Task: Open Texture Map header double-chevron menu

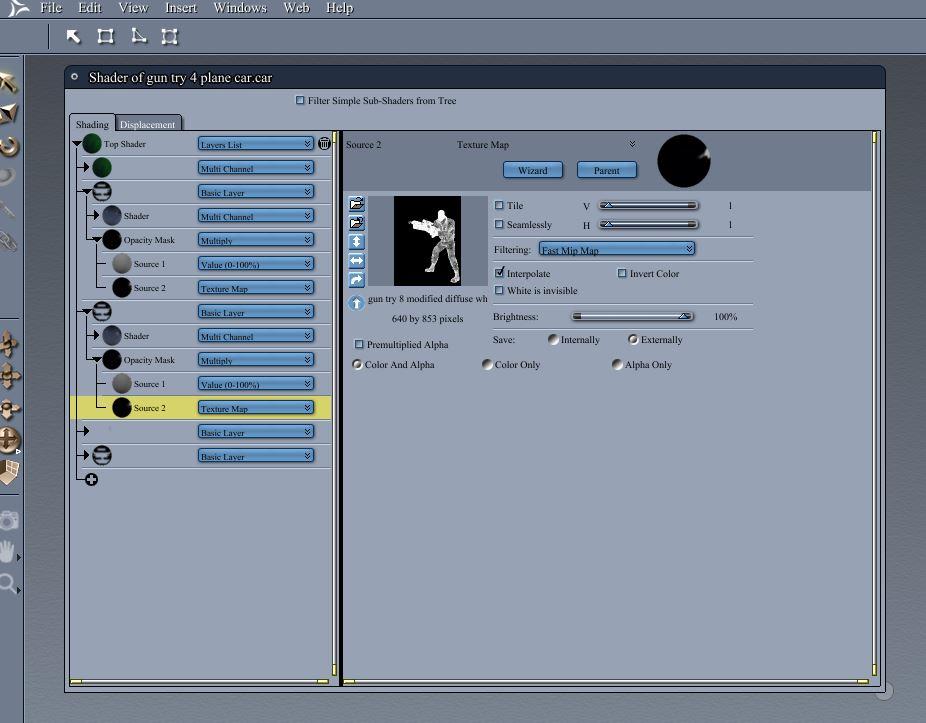Action: (x=632, y=144)
